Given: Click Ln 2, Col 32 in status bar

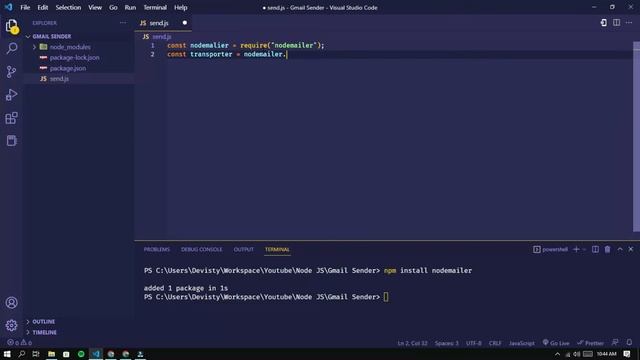Looking at the screenshot, I should coord(412,343).
